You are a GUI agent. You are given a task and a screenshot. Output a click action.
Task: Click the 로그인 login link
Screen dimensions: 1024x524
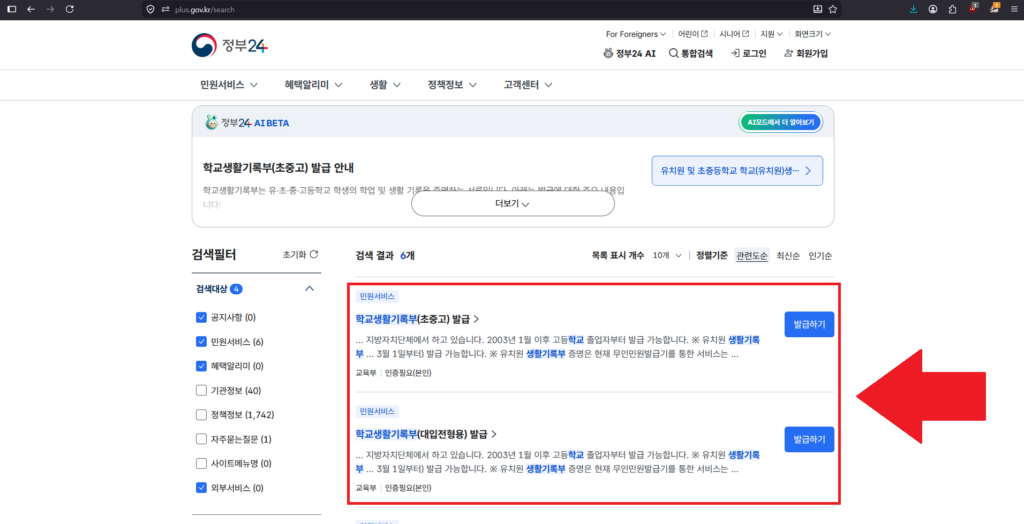coord(748,54)
